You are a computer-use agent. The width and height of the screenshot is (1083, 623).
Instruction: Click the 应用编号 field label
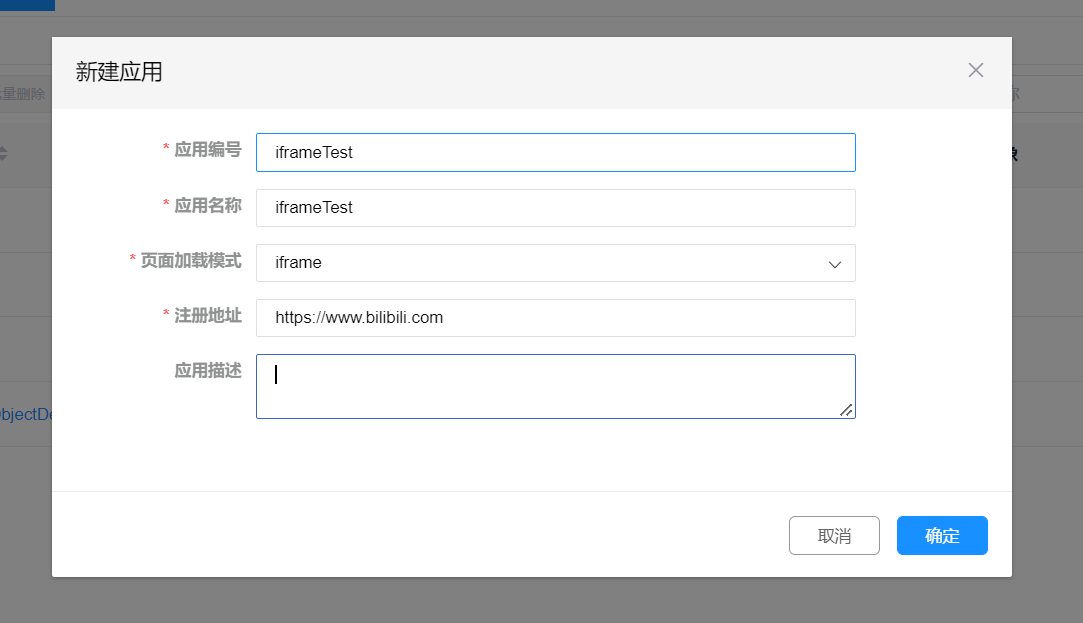point(207,149)
